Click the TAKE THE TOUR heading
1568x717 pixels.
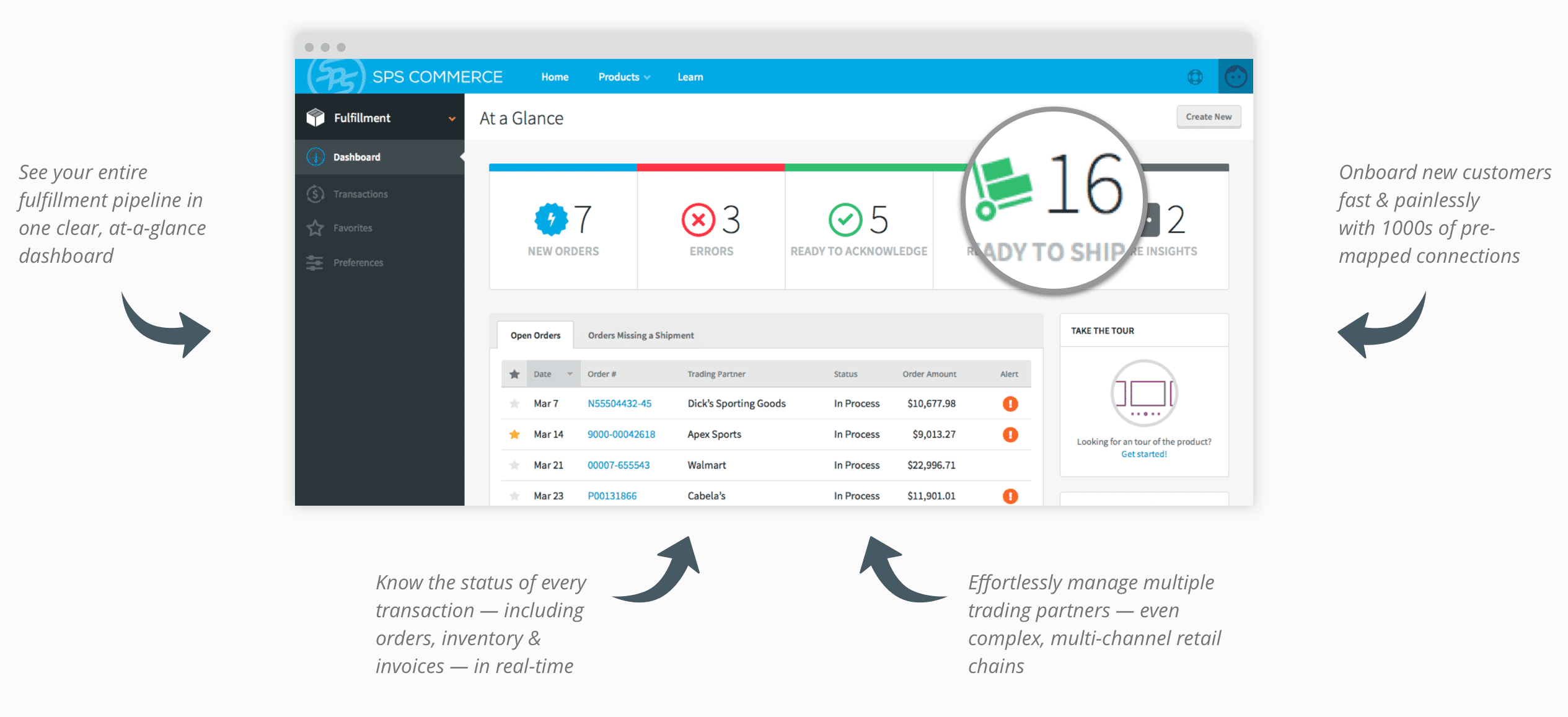1103,331
